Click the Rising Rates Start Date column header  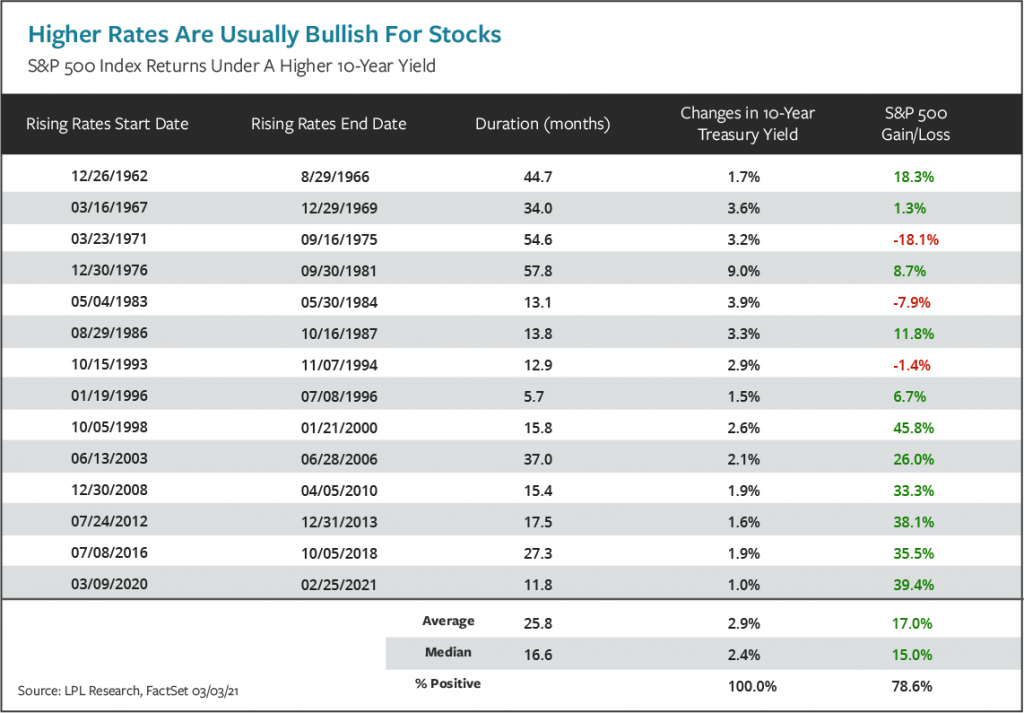[107, 124]
